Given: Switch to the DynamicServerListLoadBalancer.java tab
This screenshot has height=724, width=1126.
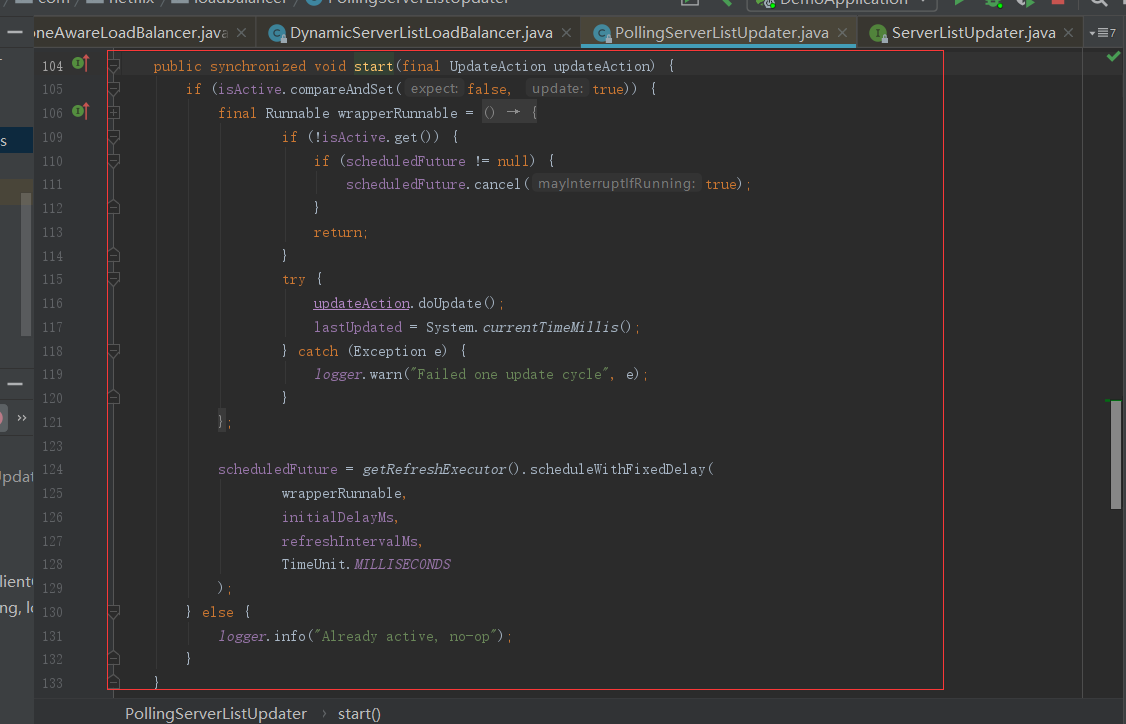Looking at the screenshot, I should (421, 33).
